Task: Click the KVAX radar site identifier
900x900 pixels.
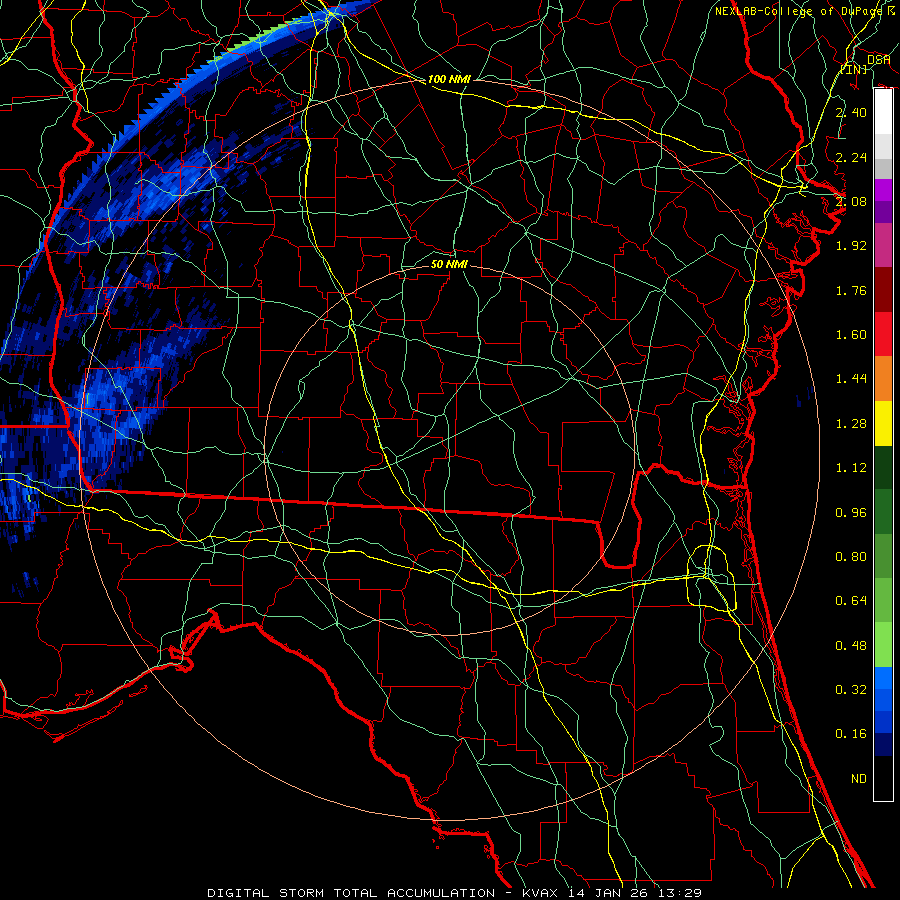Action: pyautogui.click(x=541, y=893)
